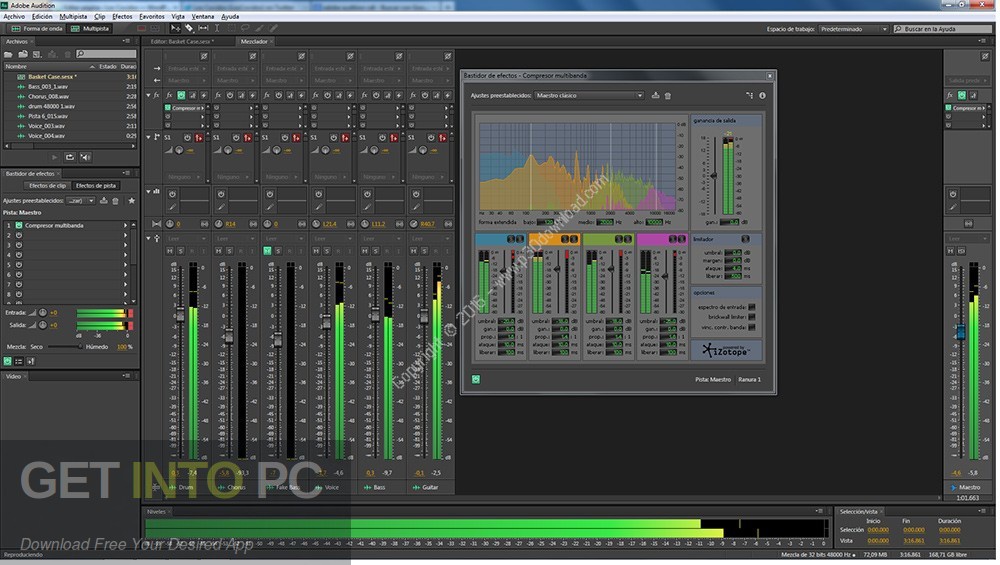Image resolution: width=1000 pixels, height=565 pixels.
Task: Save effects rack preset in left panel
Action: [103, 201]
